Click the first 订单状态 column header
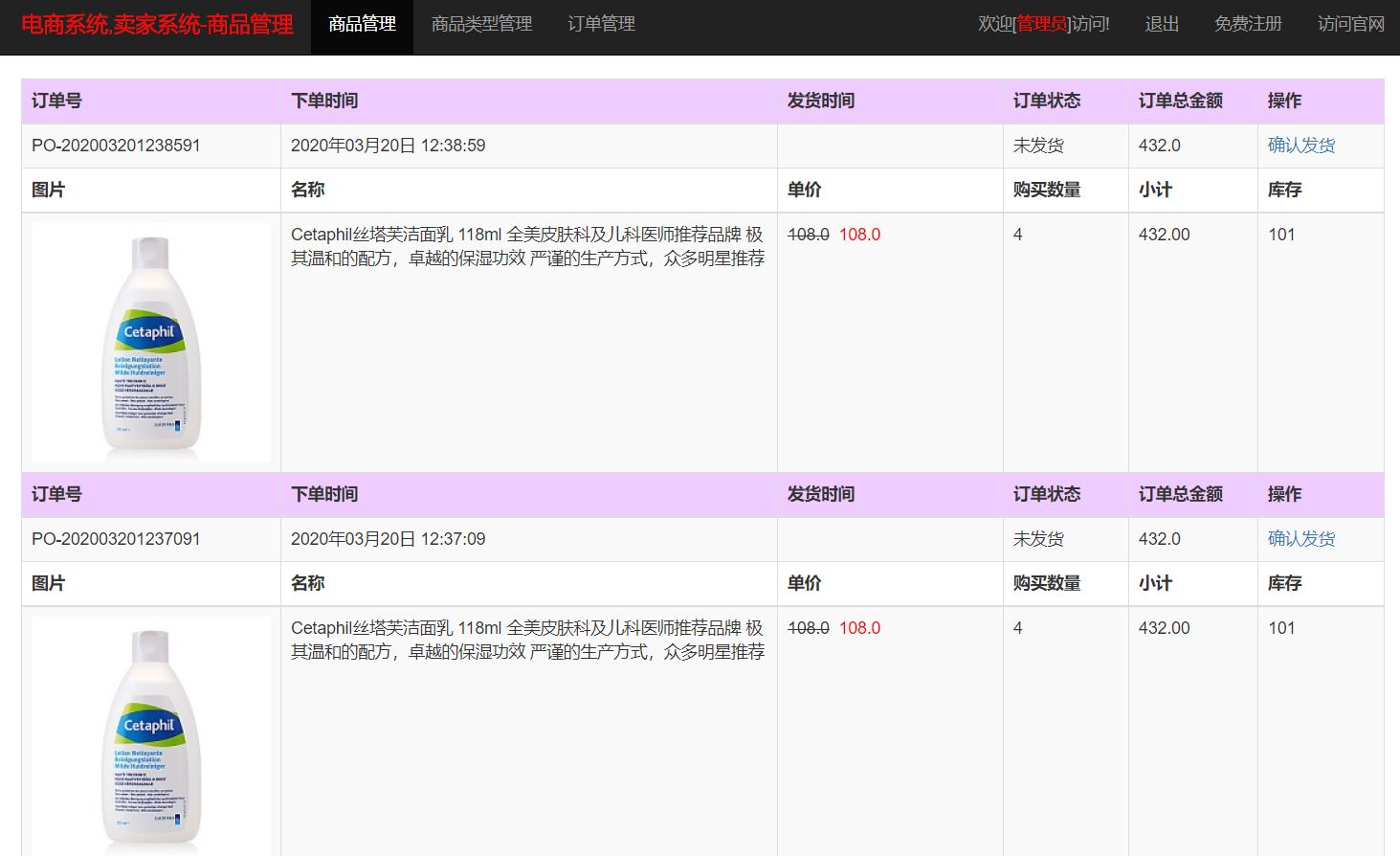1400x856 pixels. [x=1047, y=101]
